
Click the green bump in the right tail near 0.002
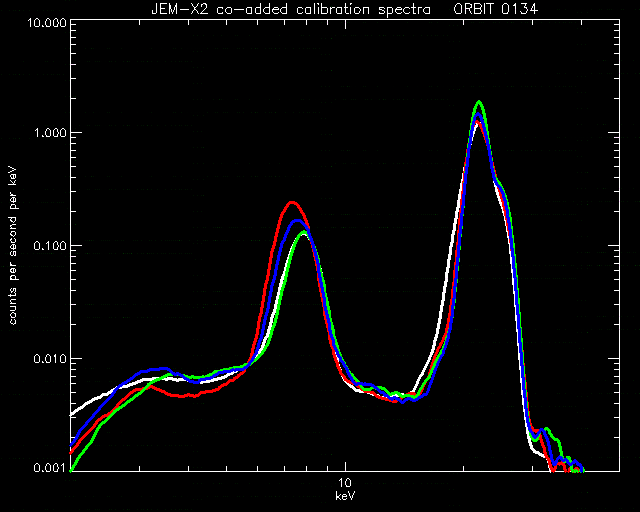pos(547,429)
